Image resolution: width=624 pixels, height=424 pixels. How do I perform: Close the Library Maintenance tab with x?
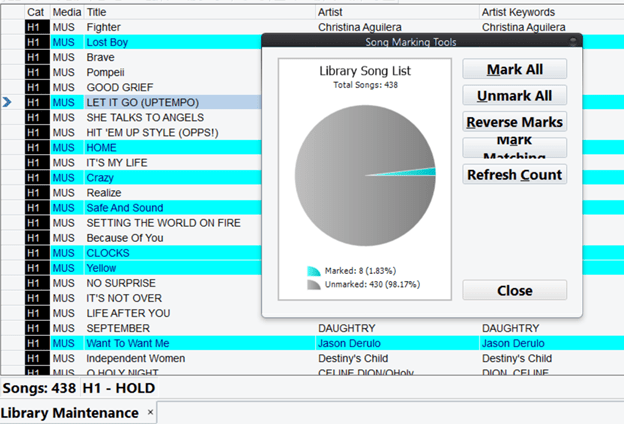[150, 412]
